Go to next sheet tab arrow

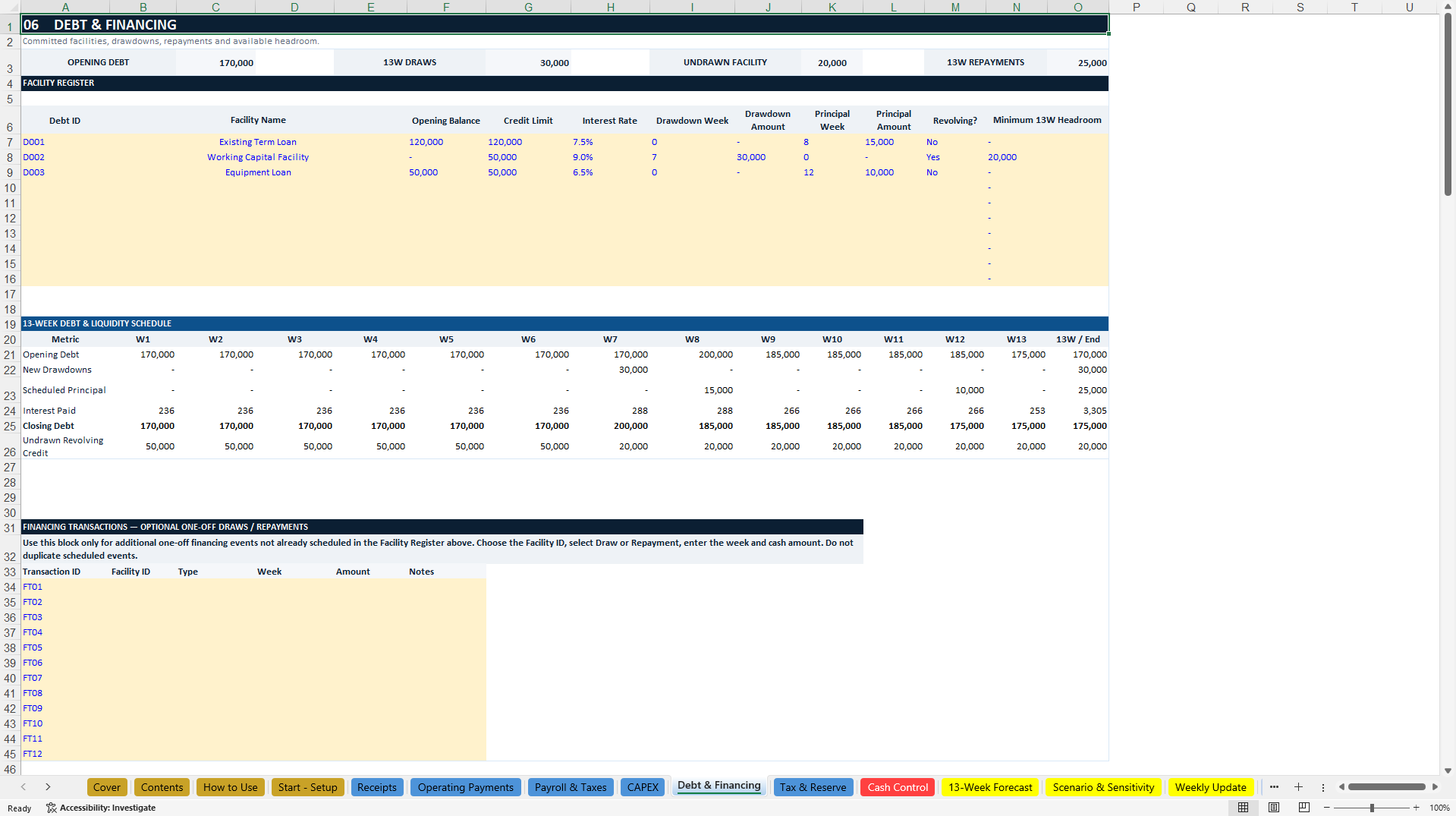(x=48, y=787)
